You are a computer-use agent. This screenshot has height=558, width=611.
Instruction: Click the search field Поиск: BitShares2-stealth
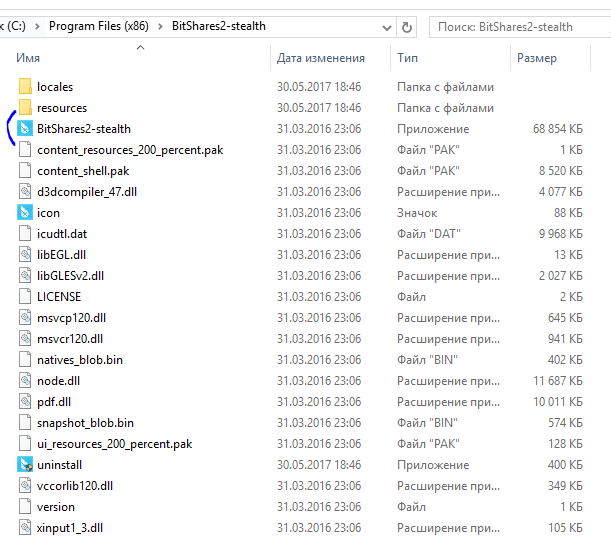click(x=520, y=27)
